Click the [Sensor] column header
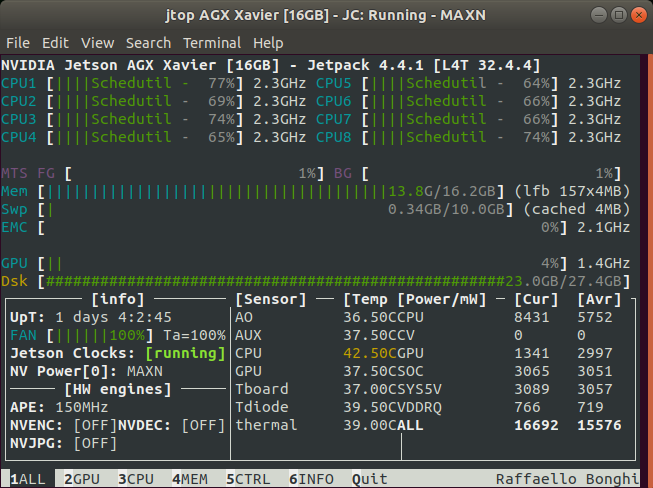Screen dimensions: 653x488 pos(271,299)
